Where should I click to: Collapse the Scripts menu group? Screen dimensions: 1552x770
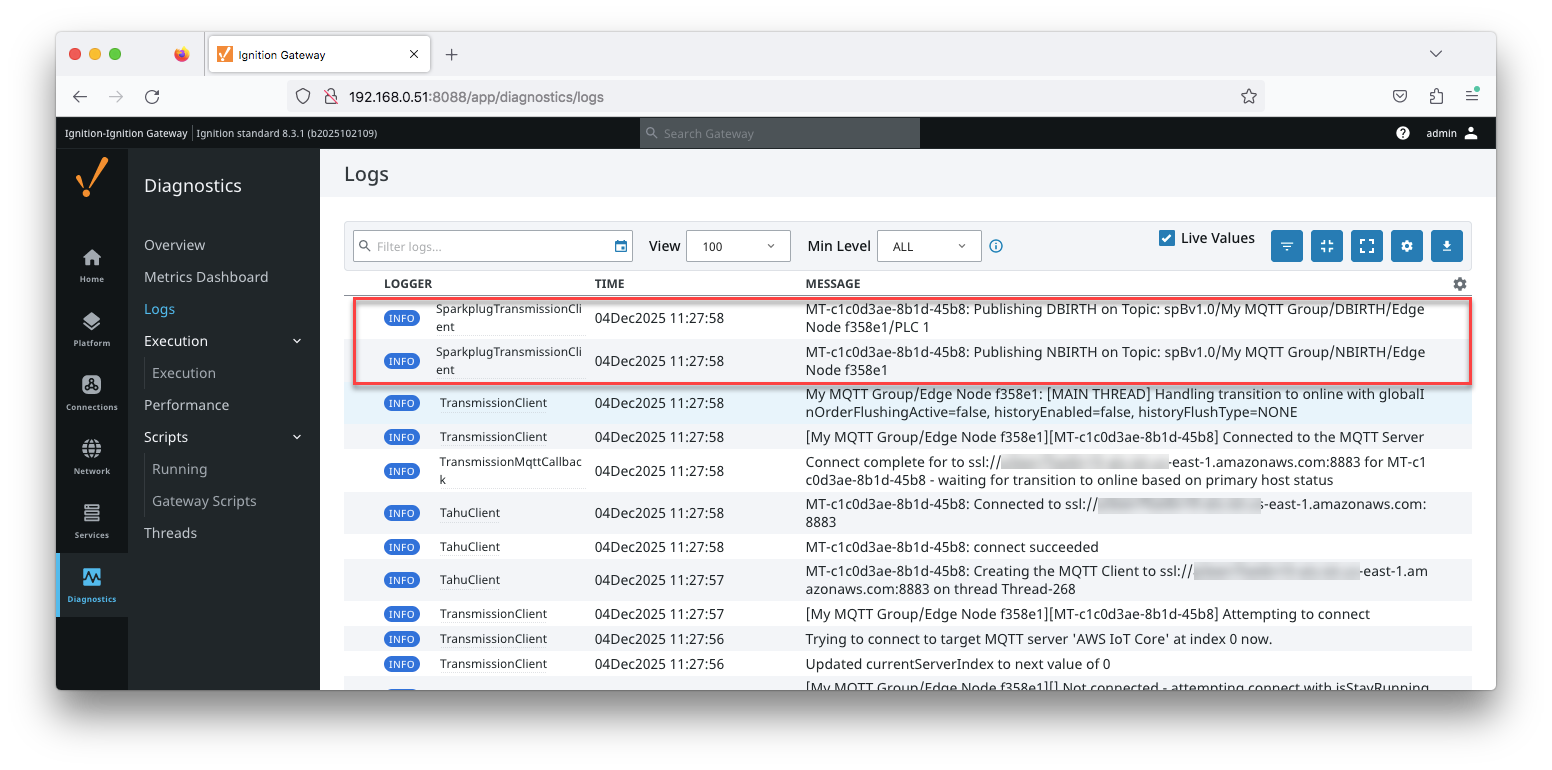pyautogui.click(x=296, y=437)
